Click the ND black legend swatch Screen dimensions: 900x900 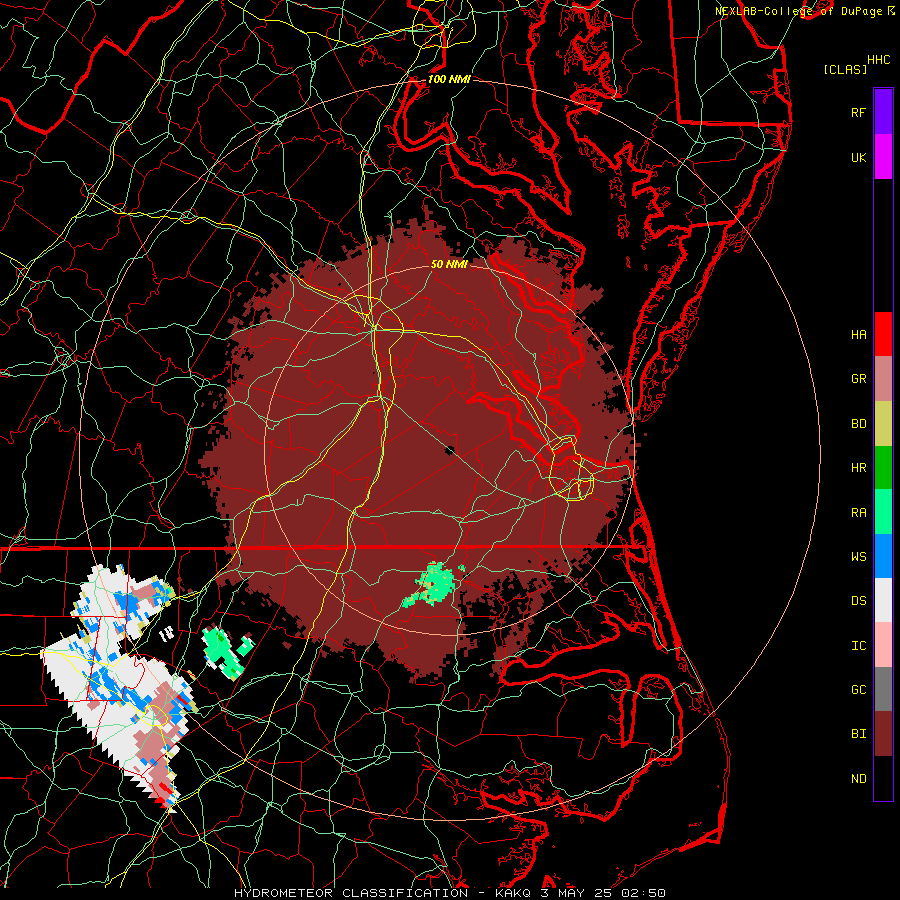(883, 778)
